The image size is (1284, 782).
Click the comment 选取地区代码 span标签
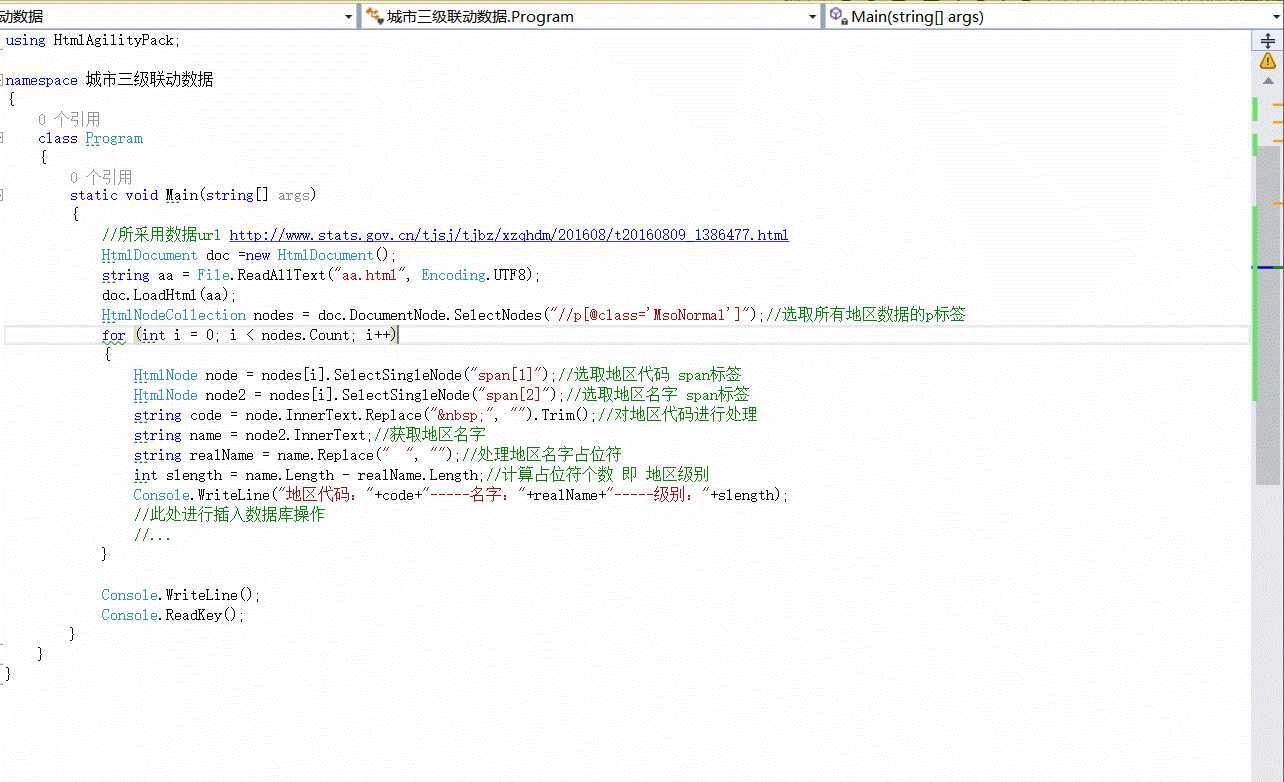tap(658, 375)
